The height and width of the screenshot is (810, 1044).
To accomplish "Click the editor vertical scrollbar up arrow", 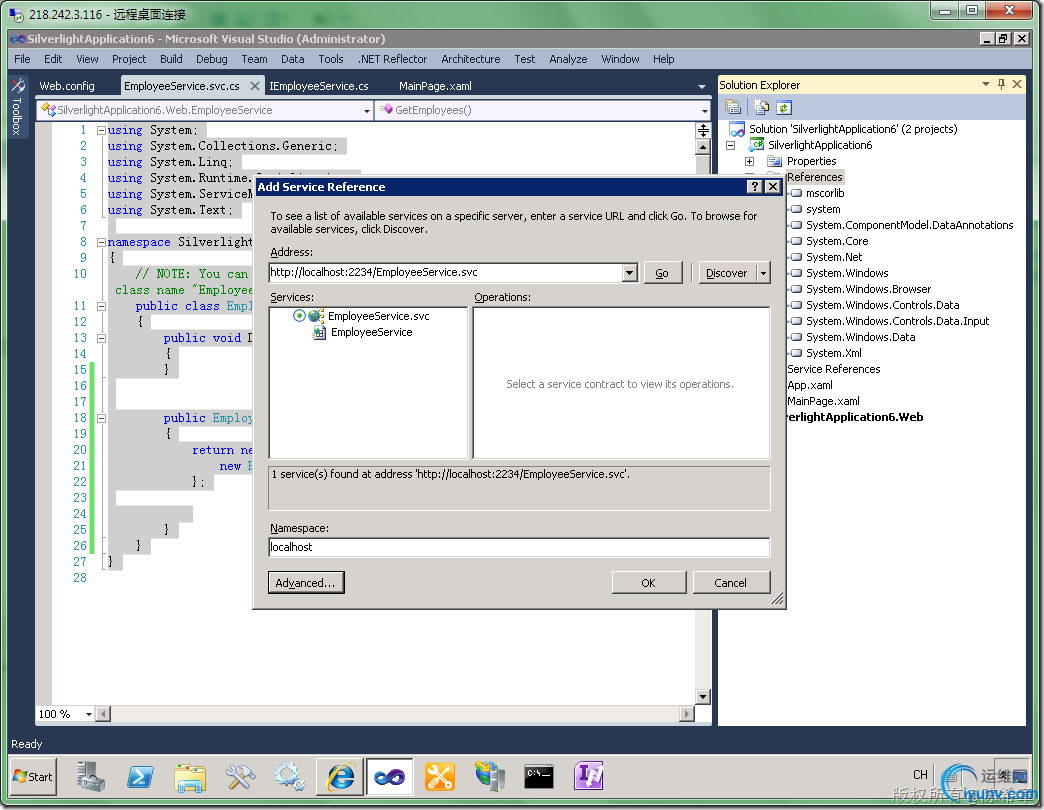I will coord(703,146).
